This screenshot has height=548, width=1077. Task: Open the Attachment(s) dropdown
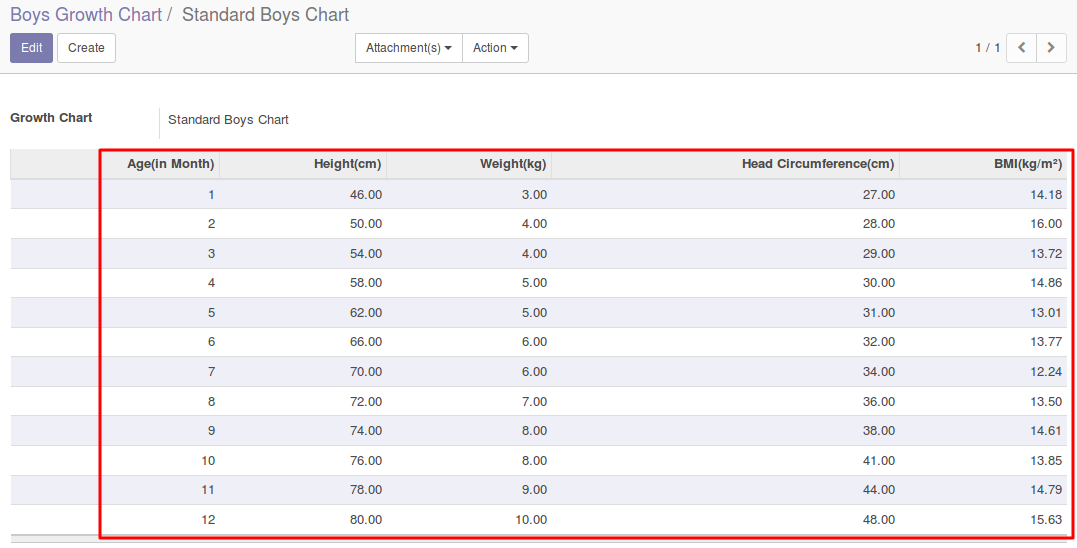click(408, 48)
